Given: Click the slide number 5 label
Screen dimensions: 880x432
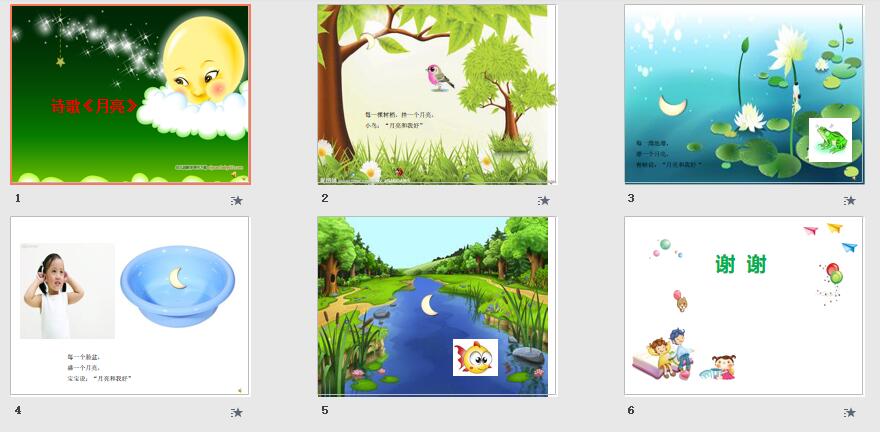Looking at the screenshot, I should 324,410.
